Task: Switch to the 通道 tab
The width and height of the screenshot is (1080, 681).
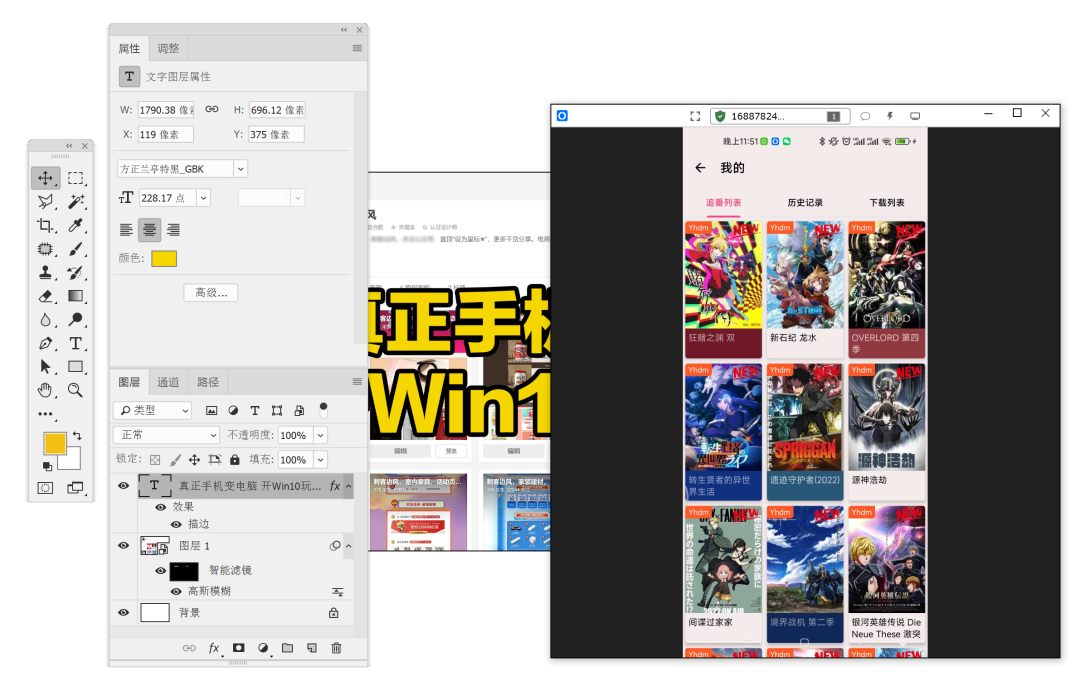Action: click(x=168, y=381)
